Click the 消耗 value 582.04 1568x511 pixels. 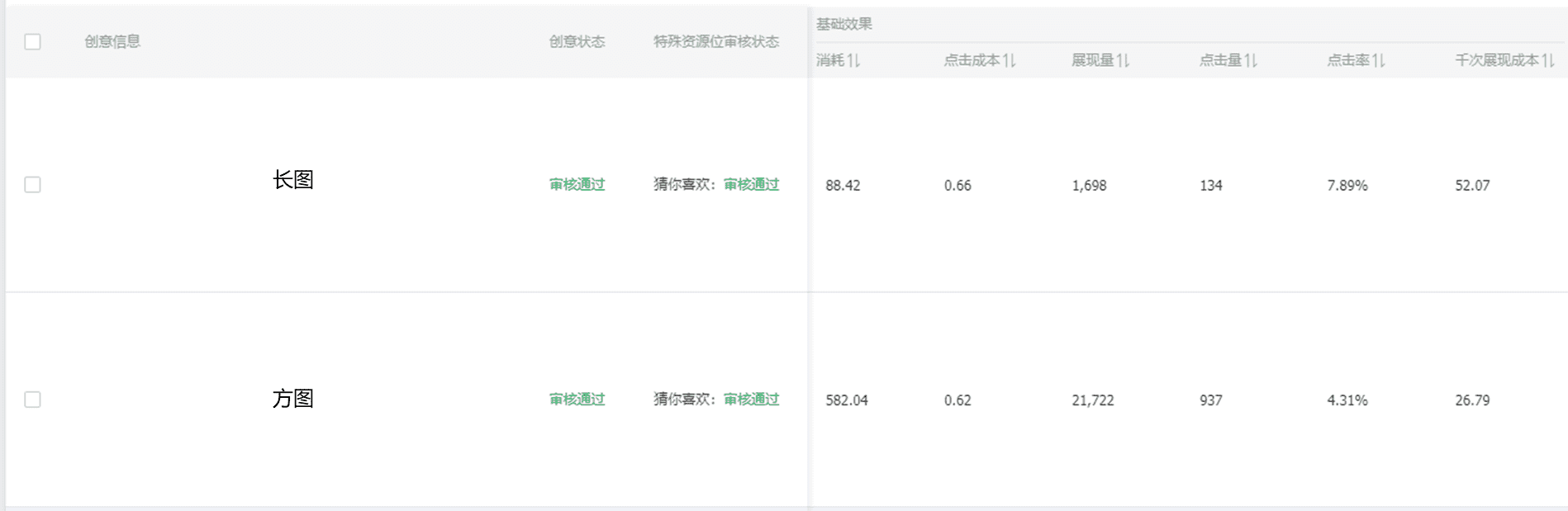847,400
